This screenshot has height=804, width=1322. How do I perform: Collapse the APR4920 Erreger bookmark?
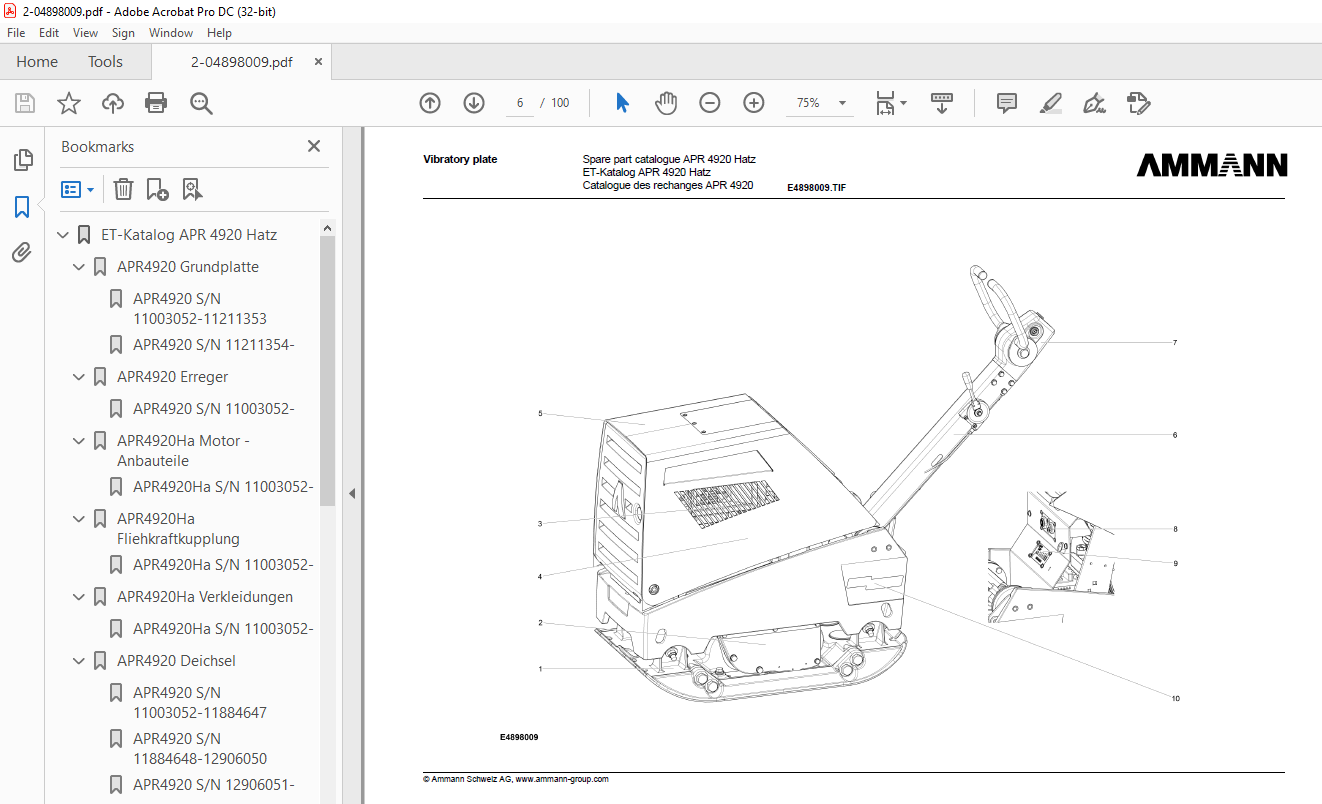click(80, 377)
